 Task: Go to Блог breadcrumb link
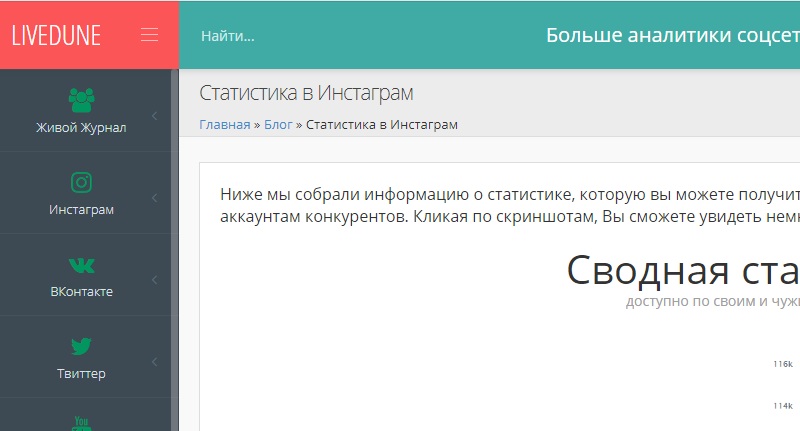pos(278,124)
